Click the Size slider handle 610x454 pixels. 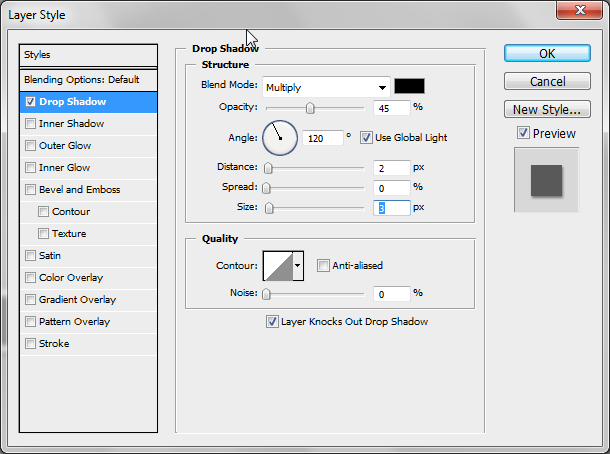pos(269,209)
